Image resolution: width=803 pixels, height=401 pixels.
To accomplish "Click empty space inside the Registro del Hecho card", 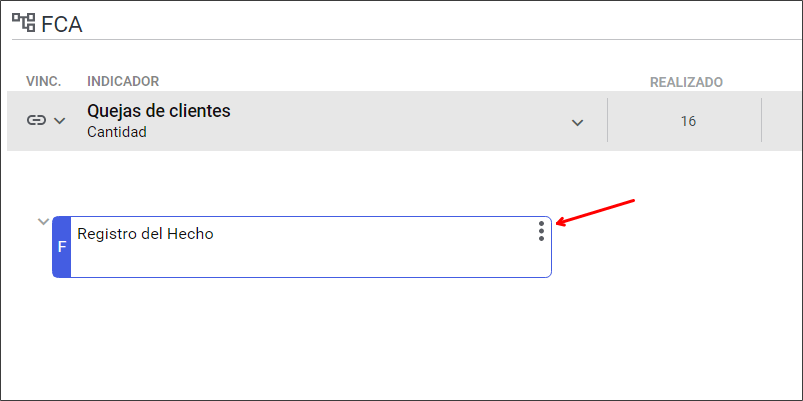I will pos(307,259).
